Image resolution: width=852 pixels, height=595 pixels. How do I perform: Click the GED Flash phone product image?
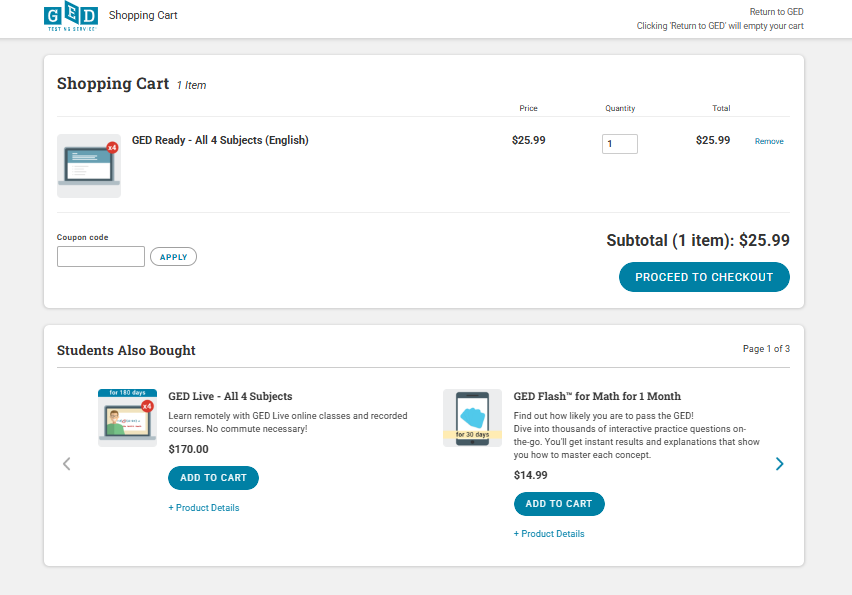tap(472, 417)
